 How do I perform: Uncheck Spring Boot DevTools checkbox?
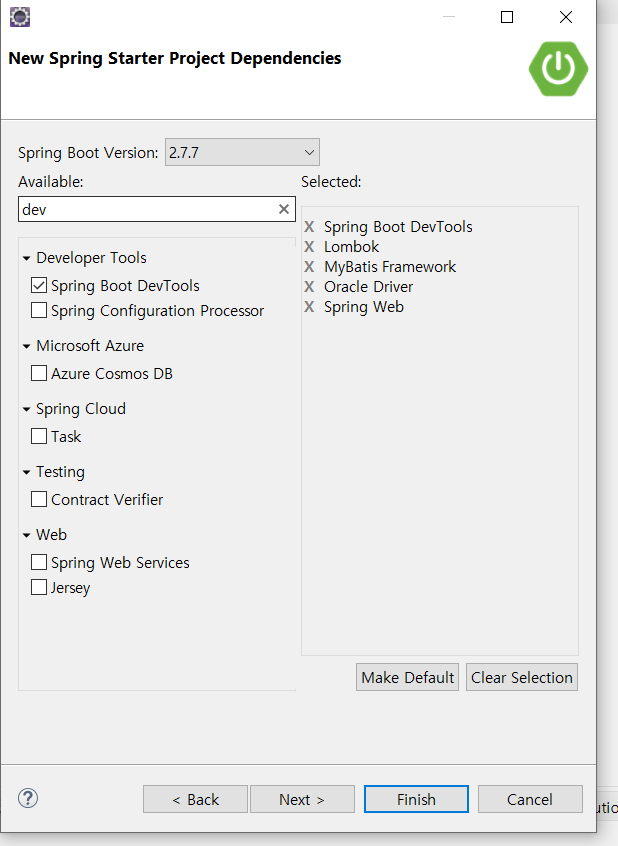(x=39, y=285)
